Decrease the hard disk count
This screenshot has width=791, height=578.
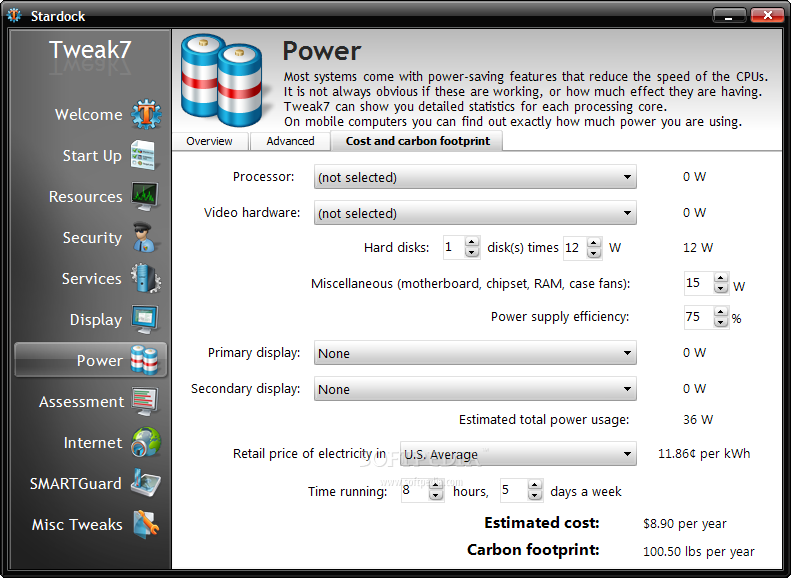coord(472,253)
